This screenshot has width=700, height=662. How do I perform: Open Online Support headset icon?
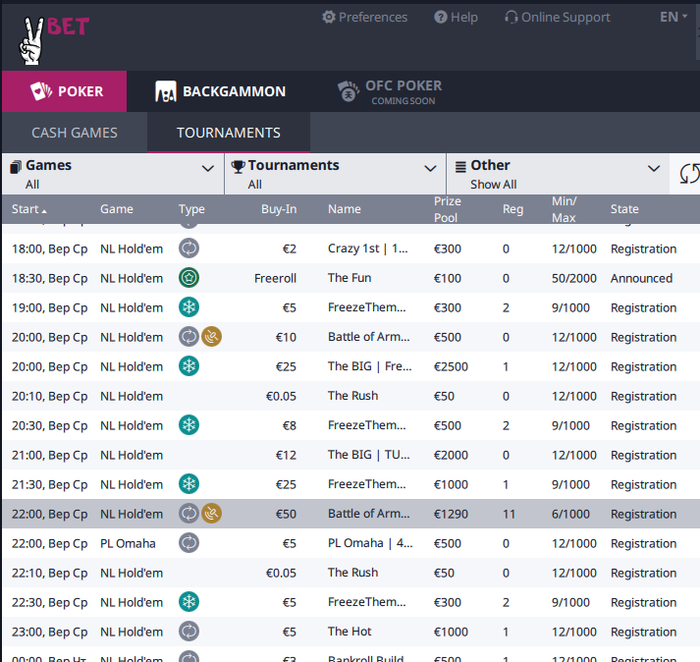(x=511, y=17)
